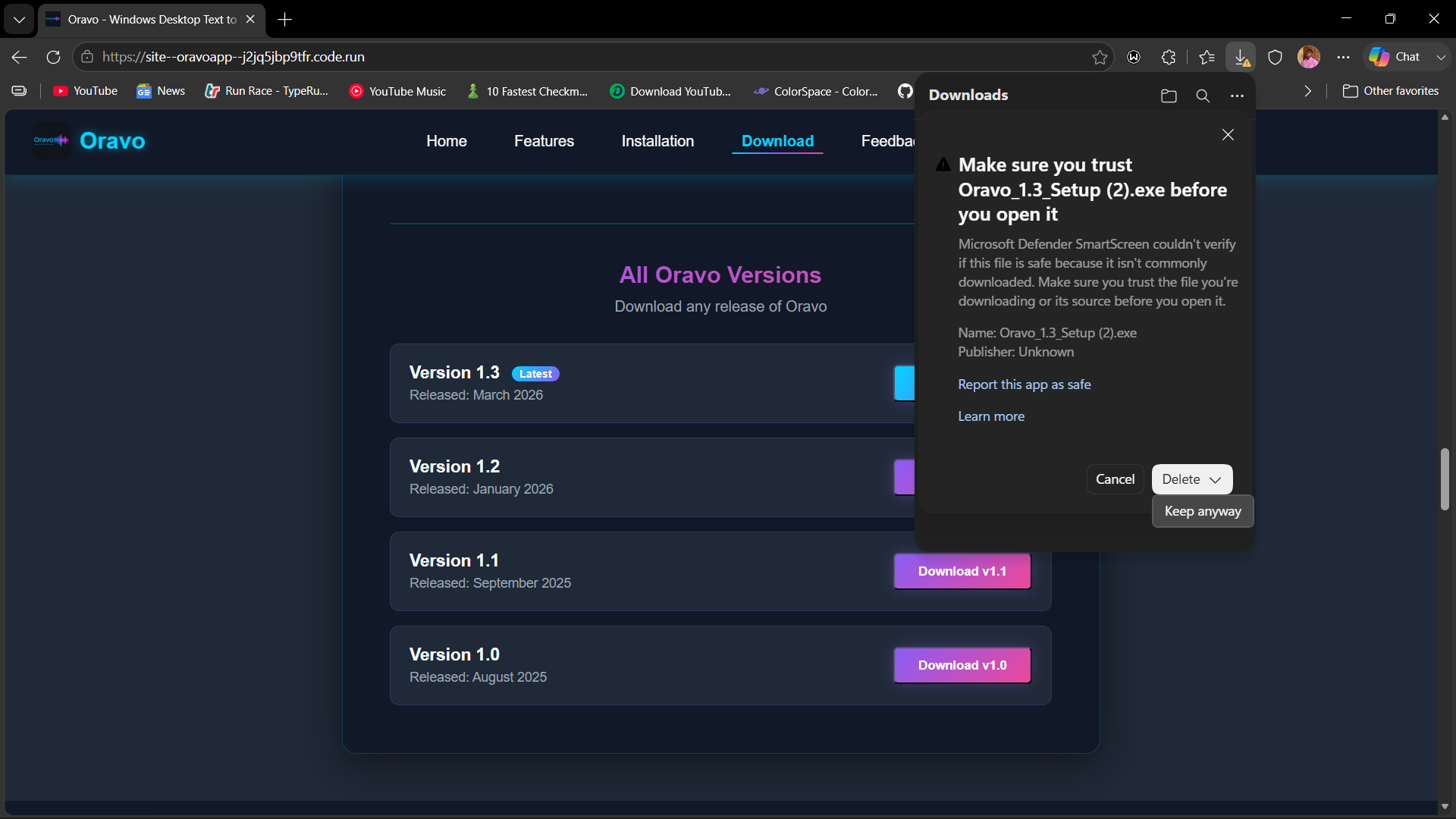Go to the Installation nav item
The image size is (1456, 819).
pos(657,141)
